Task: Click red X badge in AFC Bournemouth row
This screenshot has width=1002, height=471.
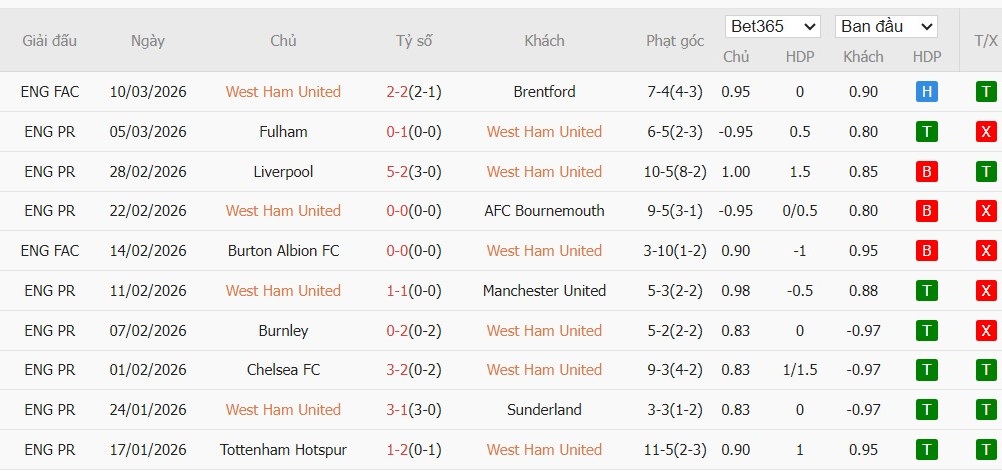Action: [x=986, y=211]
